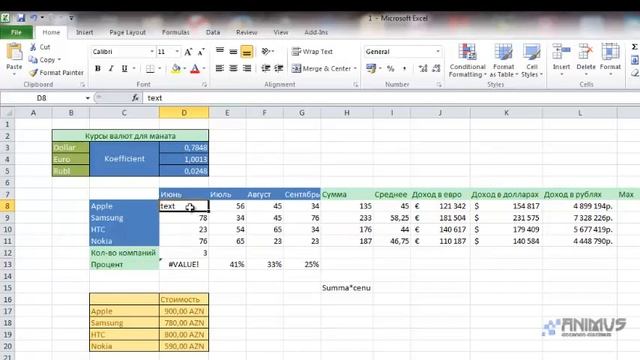This screenshot has height=360, width=640.
Task: Apply comma style format
Action: point(404,69)
